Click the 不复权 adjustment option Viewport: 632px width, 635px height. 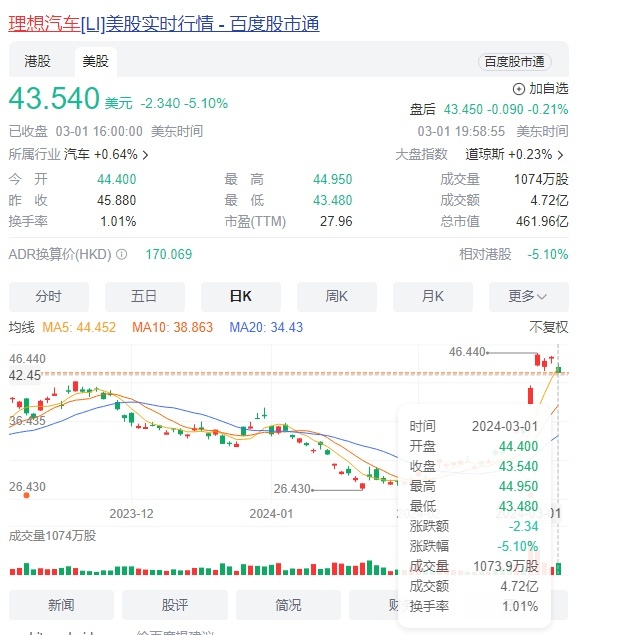click(549, 327)
